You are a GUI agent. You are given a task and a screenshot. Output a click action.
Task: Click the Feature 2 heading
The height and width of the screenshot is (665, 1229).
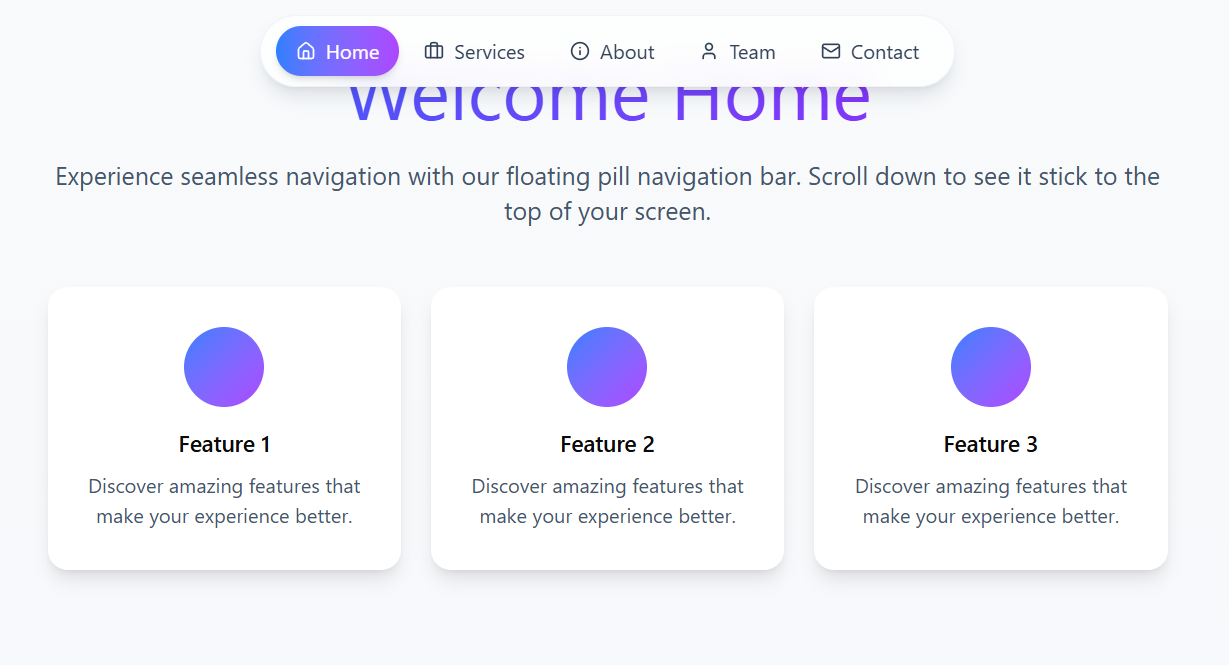click(608, 444)
